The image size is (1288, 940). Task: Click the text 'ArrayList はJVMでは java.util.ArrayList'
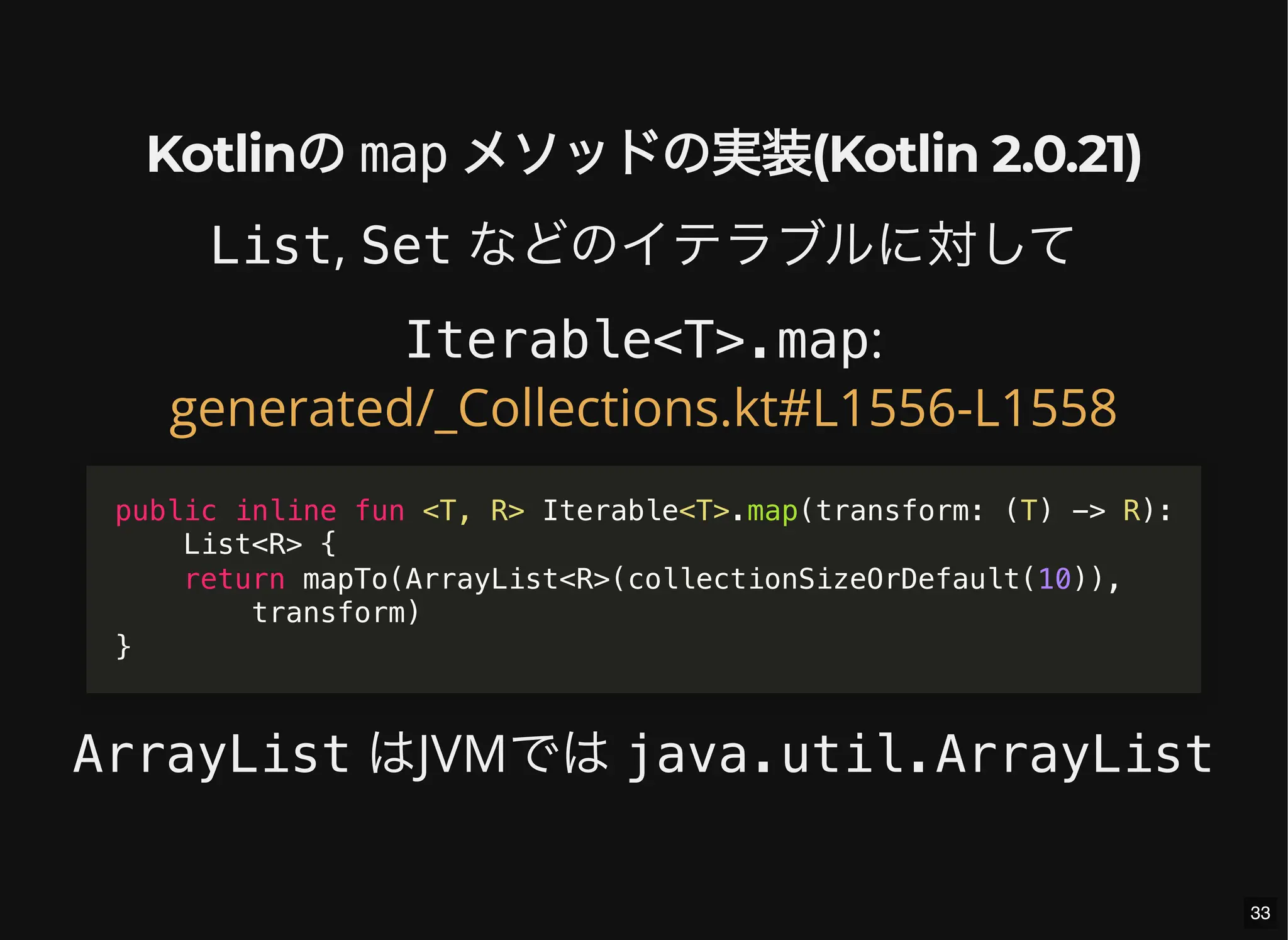point(643,754)
